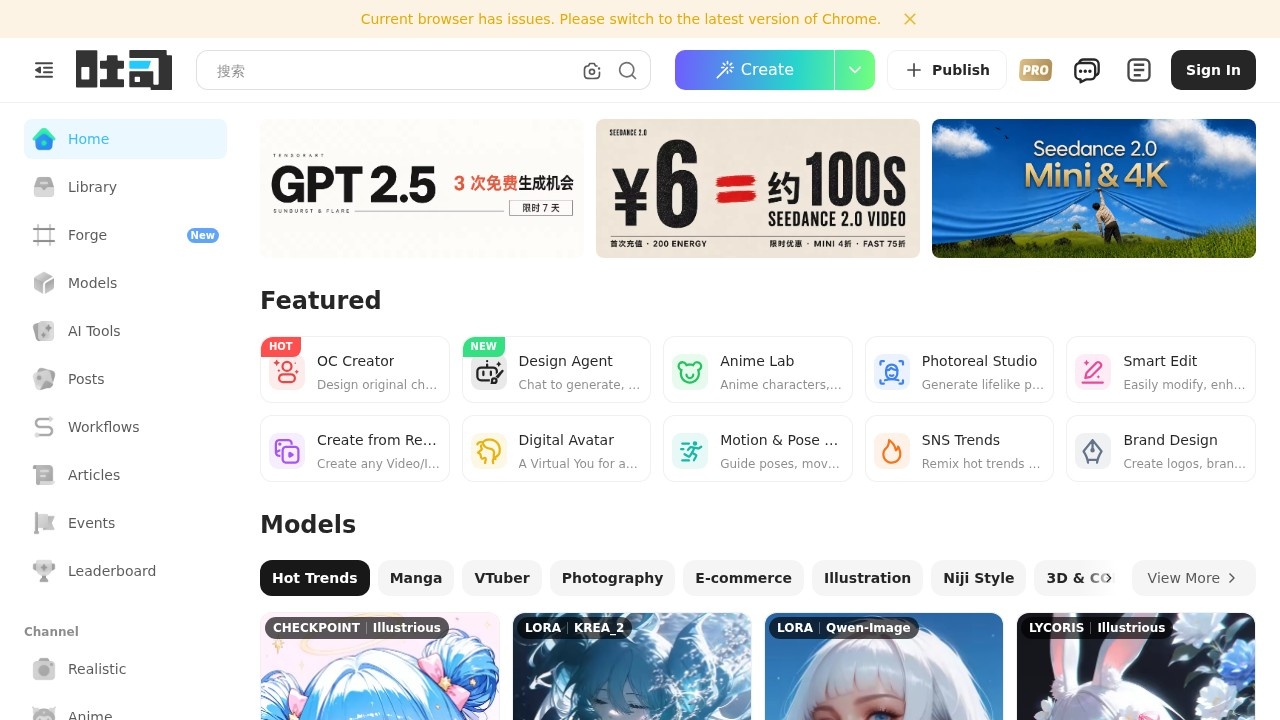1280x720 pixels.
Task: Open SNS Trends feature
Action: coord(959,449)
